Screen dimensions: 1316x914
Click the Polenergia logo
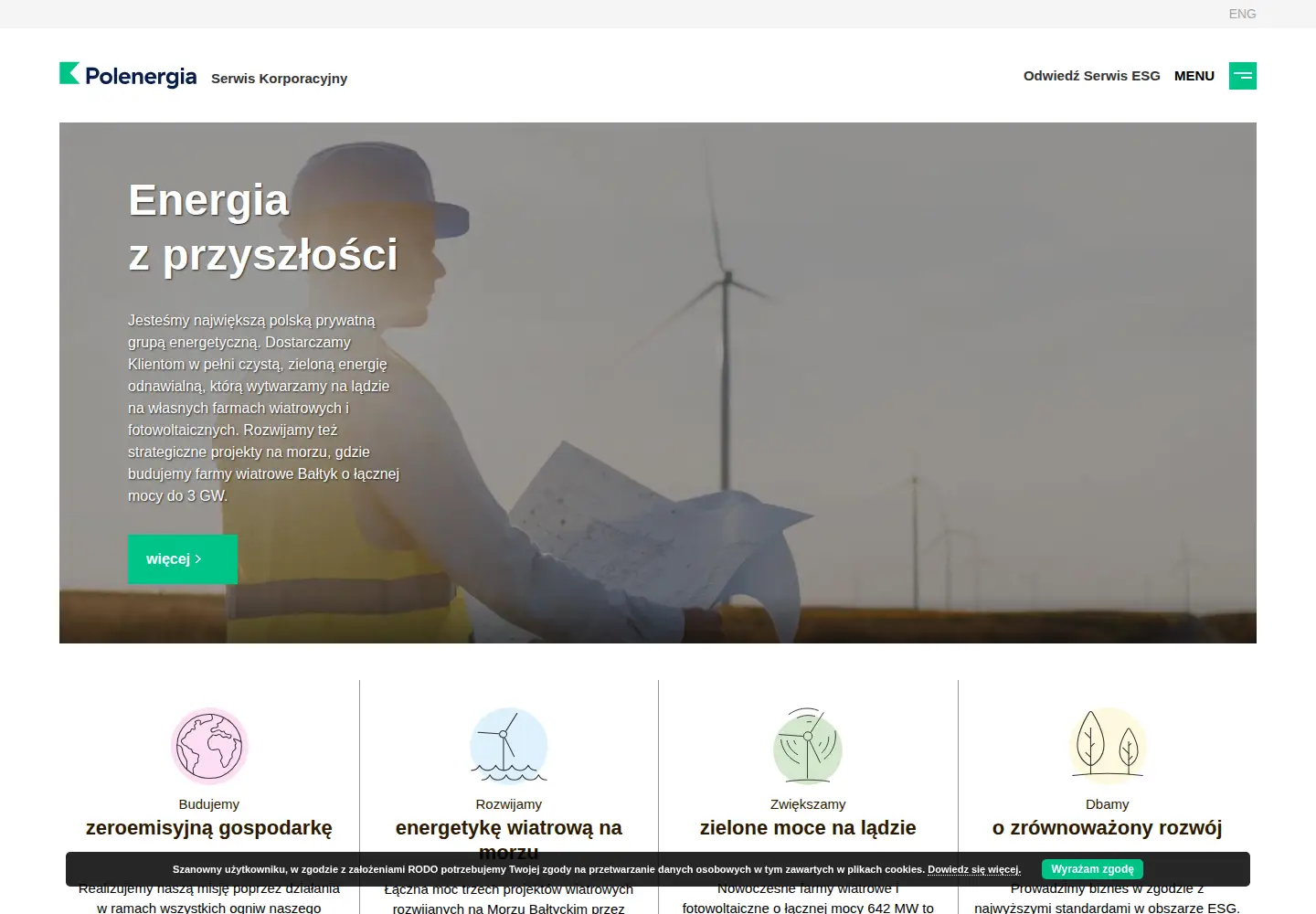(128, 75)
